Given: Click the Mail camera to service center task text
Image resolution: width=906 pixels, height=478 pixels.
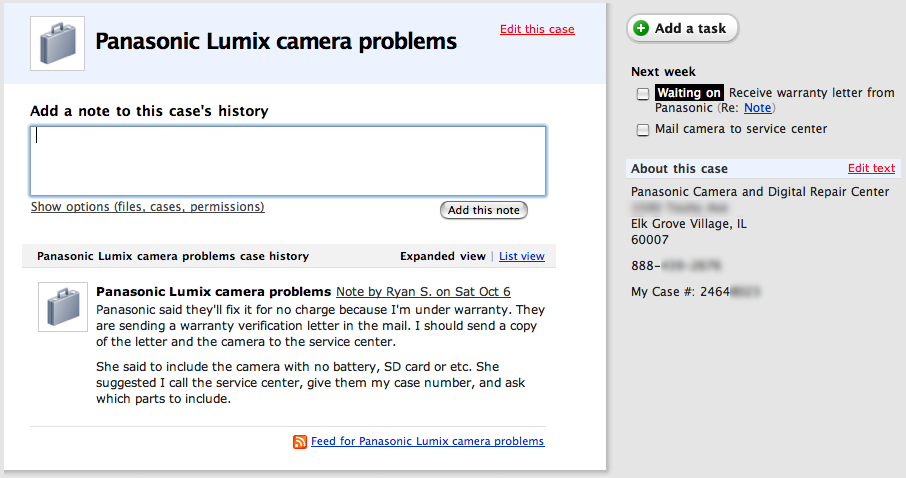Looking at the screenshot, I should 741,129.
